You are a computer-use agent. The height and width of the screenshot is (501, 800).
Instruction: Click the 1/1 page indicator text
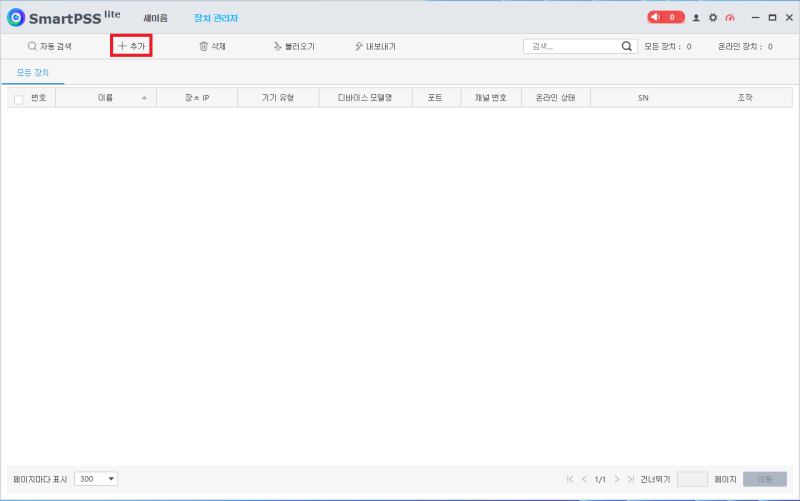[x=600, y=480]
